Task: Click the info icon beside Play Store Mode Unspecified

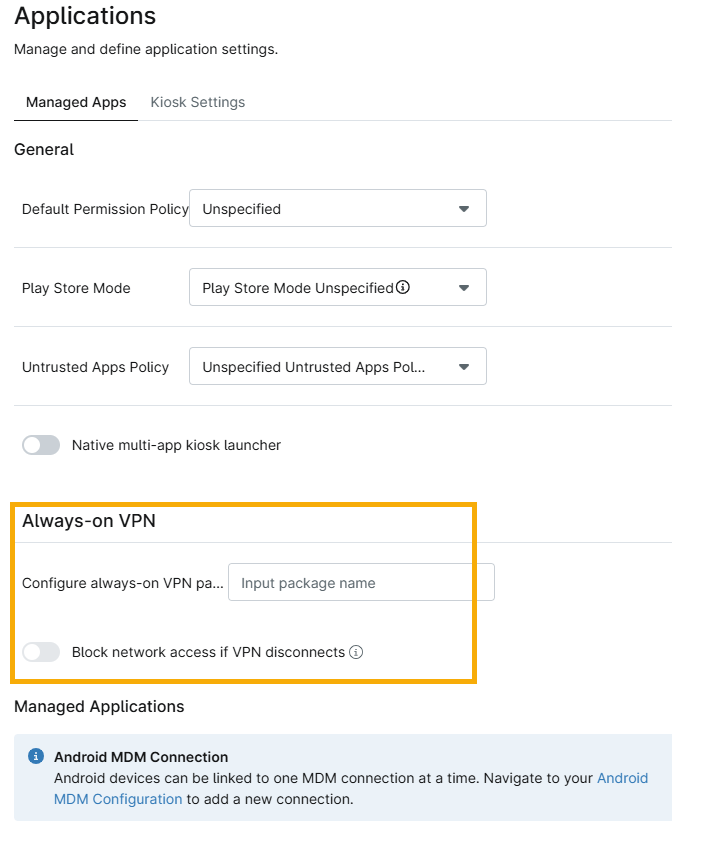Action: click(403, 287)
